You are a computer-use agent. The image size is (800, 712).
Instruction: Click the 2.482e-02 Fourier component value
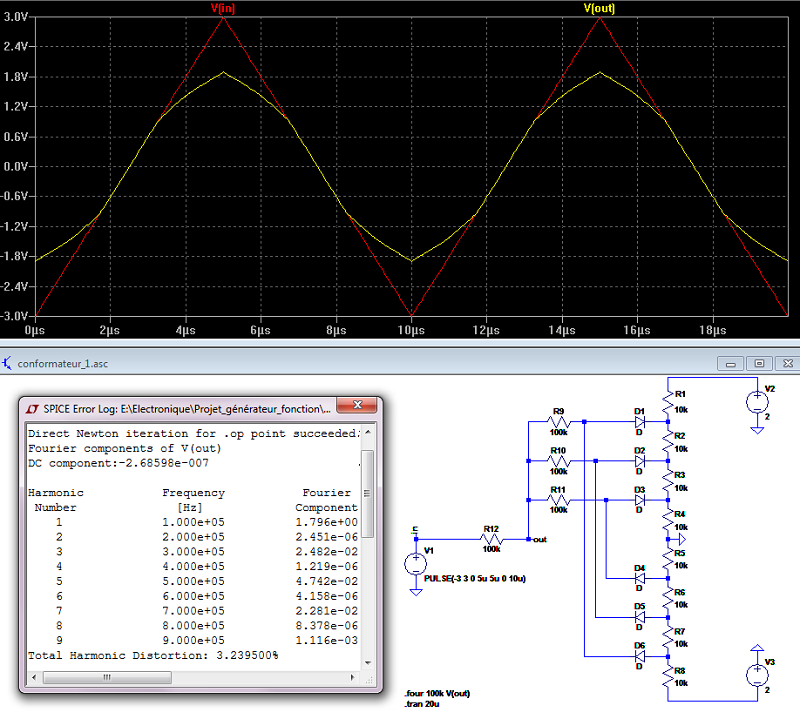pos(327,552)
